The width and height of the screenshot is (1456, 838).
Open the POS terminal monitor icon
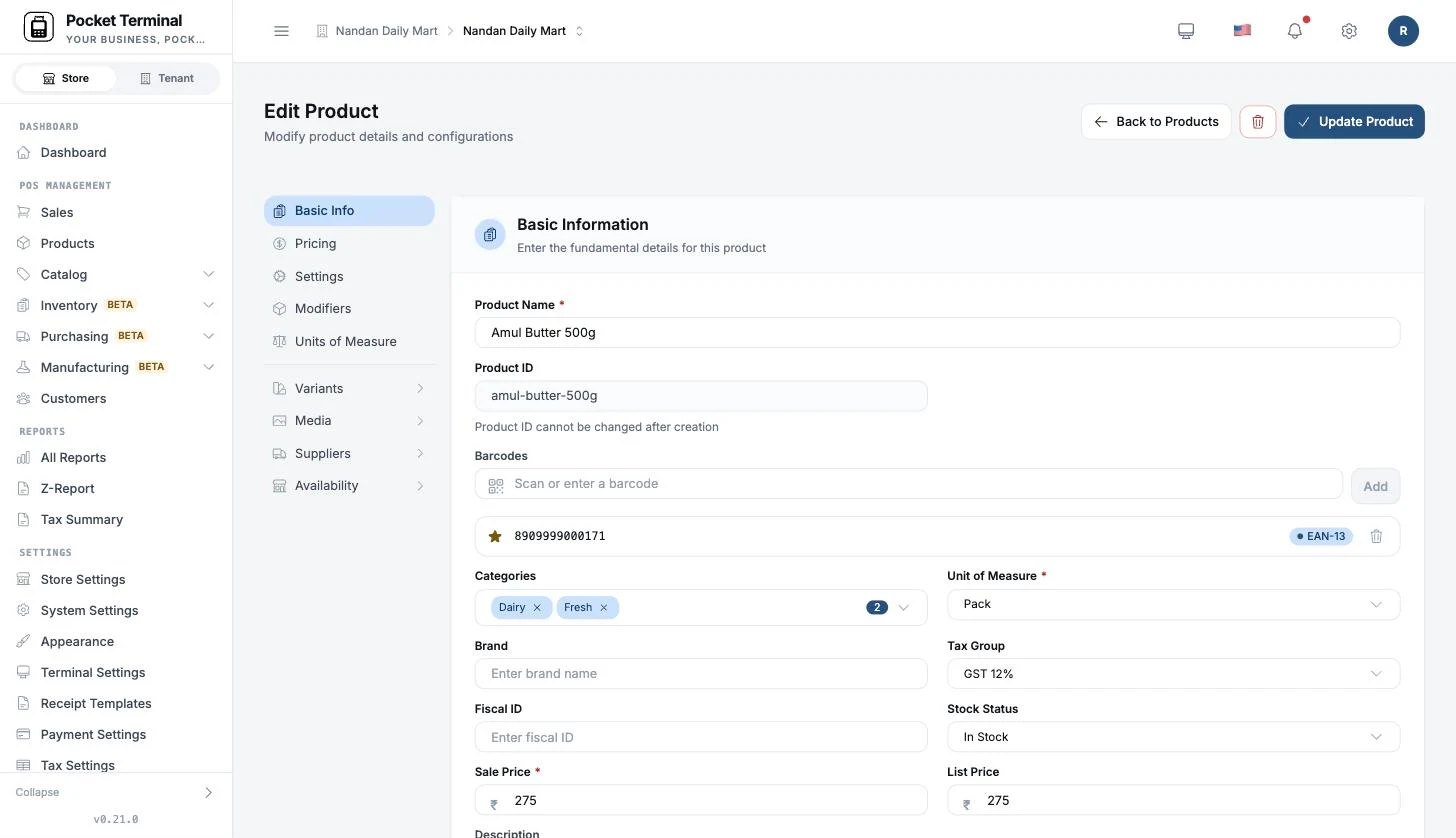click(1186, 31)
